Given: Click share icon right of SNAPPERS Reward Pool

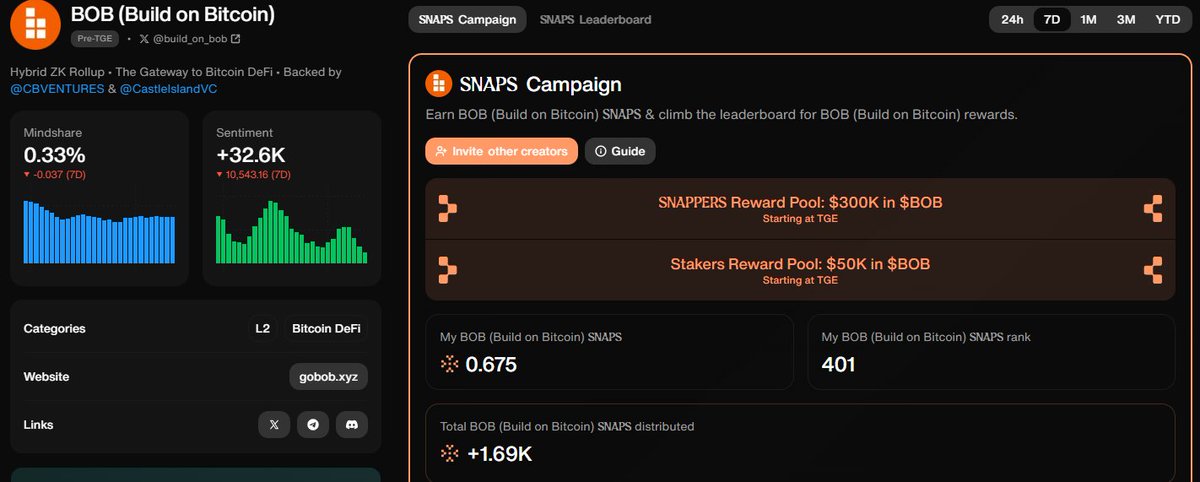Looking at the screenshot, I should [1153, 208].
